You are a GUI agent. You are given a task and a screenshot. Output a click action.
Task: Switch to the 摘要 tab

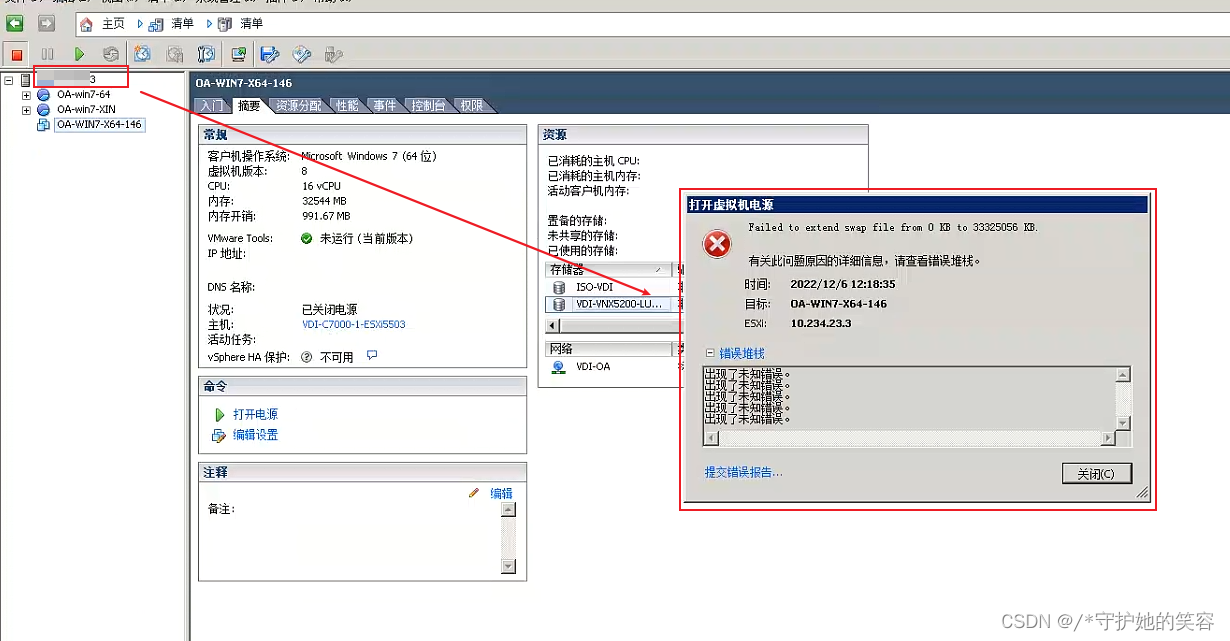tap(248, 105)
